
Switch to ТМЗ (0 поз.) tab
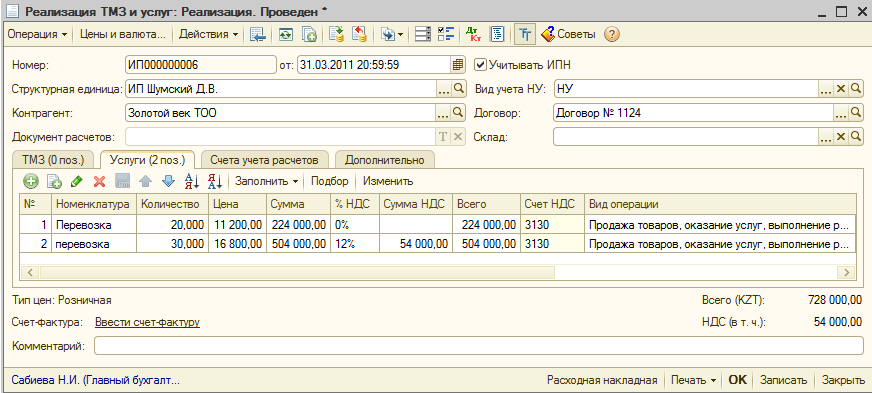click(x=53, y=160)
